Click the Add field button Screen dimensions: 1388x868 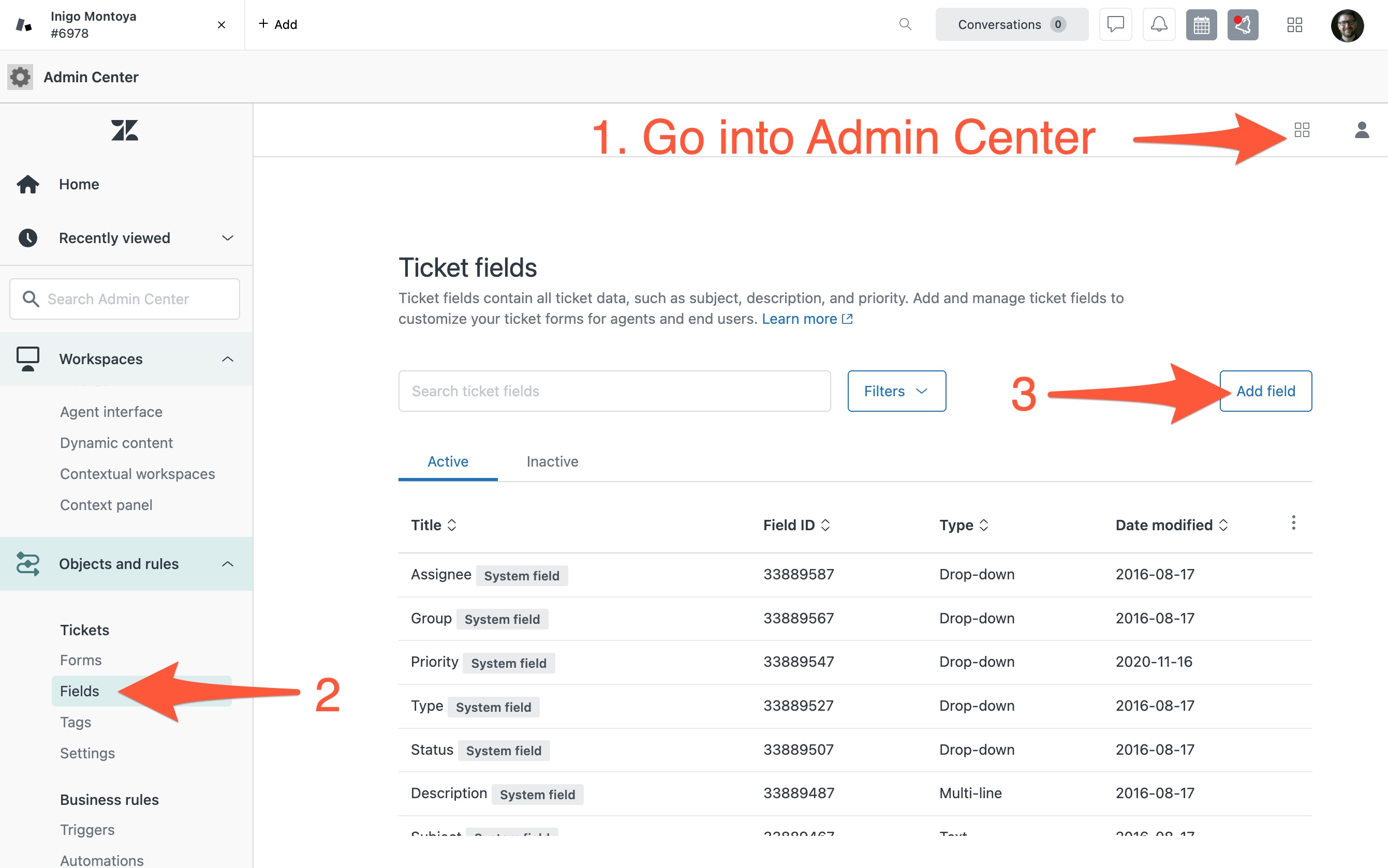point(1265,391)
